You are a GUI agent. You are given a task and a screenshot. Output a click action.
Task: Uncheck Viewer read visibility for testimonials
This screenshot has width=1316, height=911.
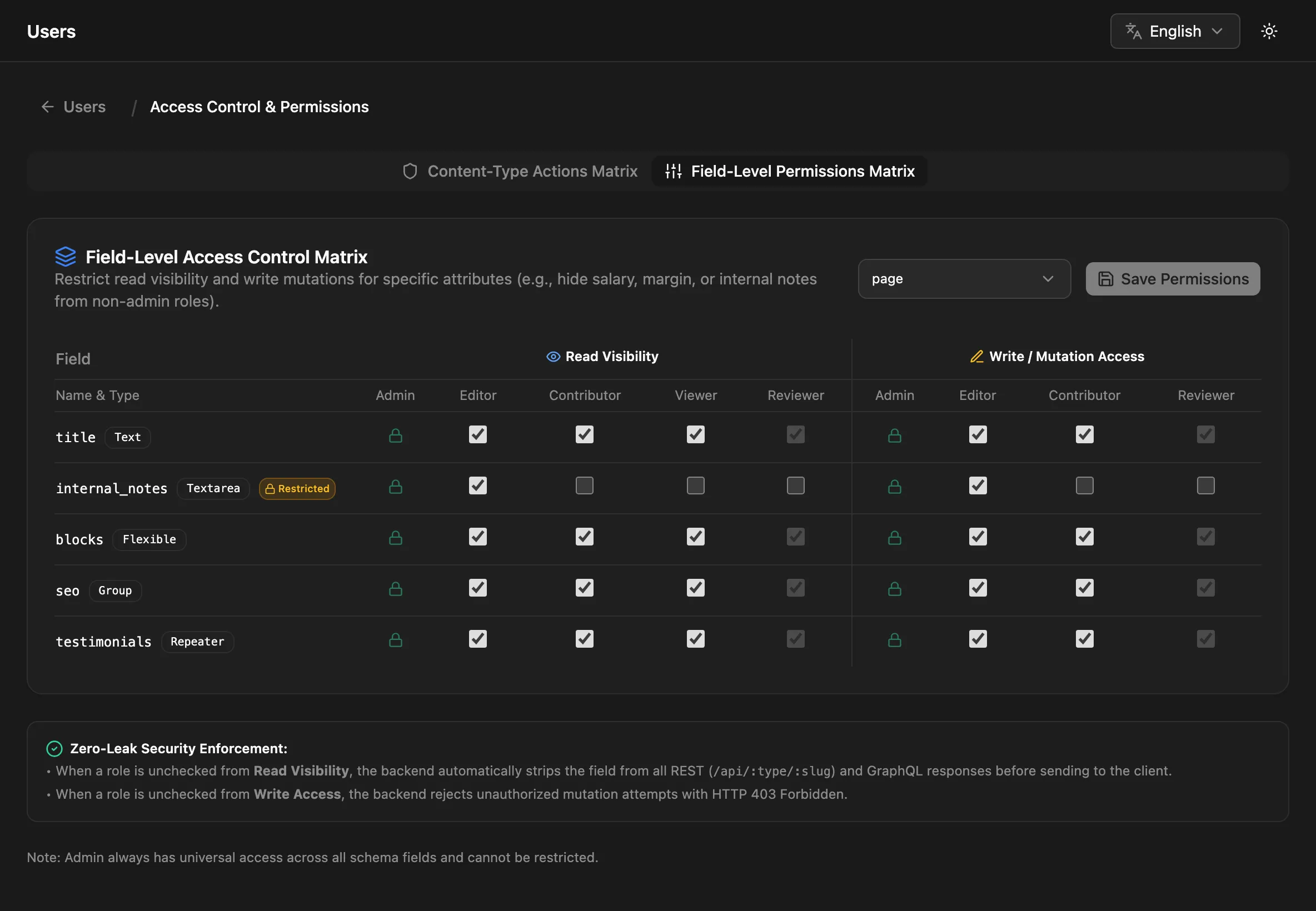[x=695, y=639]
